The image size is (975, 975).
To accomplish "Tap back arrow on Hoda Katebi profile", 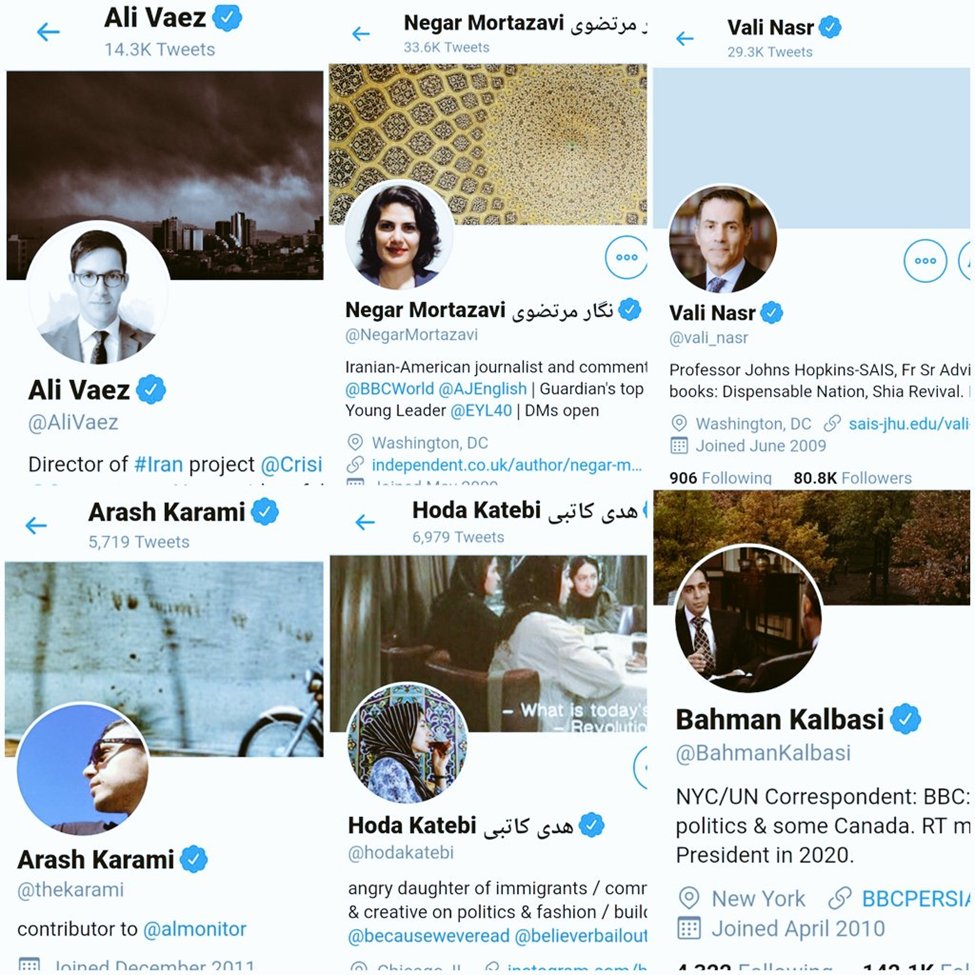I will tap(365, 522).
